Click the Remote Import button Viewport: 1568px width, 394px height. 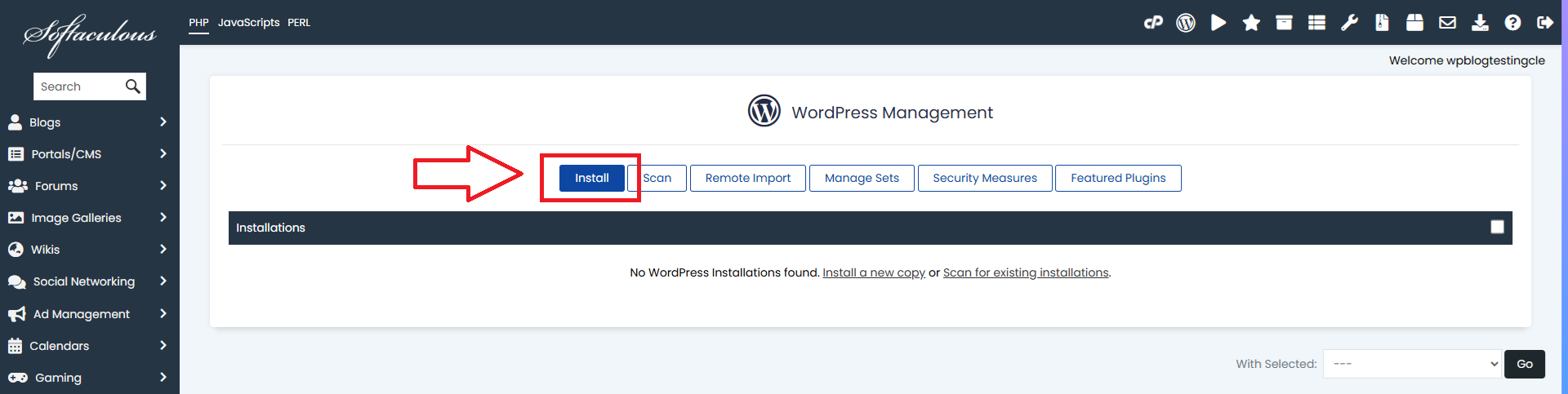tap(748, 178)
